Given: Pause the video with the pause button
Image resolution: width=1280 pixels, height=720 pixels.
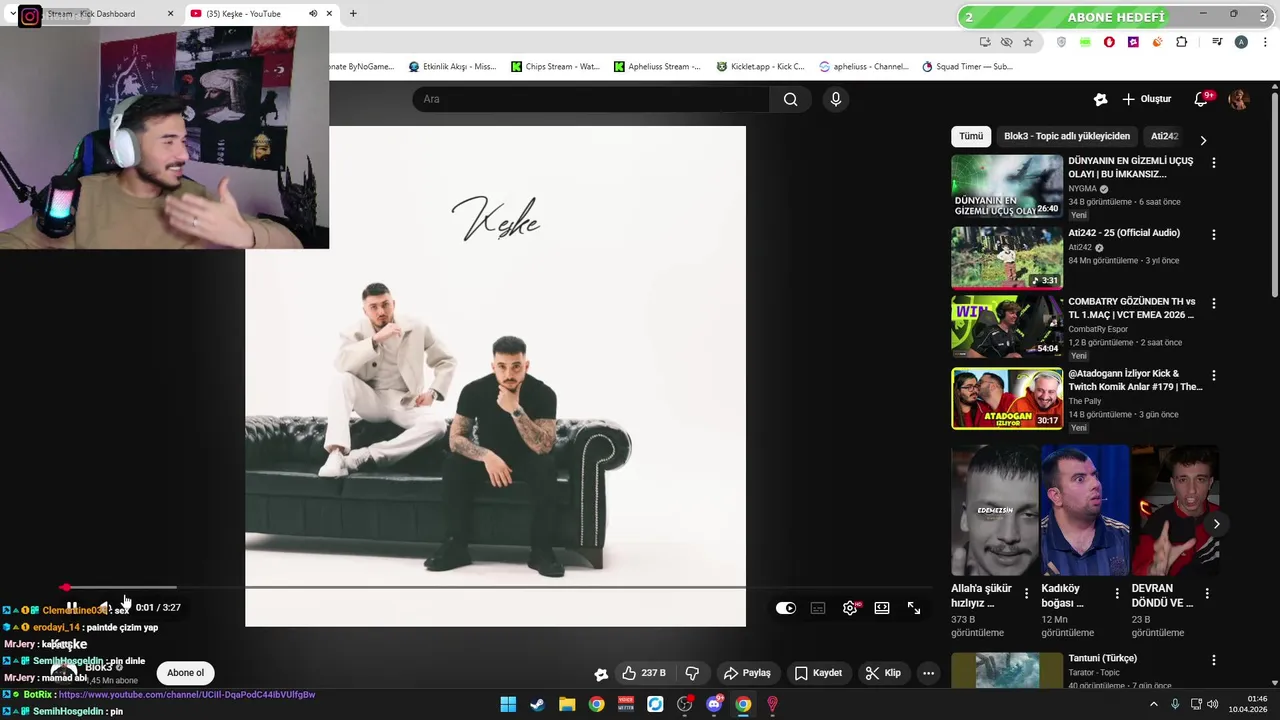Looking at the screenshot, I should [72, 608].
